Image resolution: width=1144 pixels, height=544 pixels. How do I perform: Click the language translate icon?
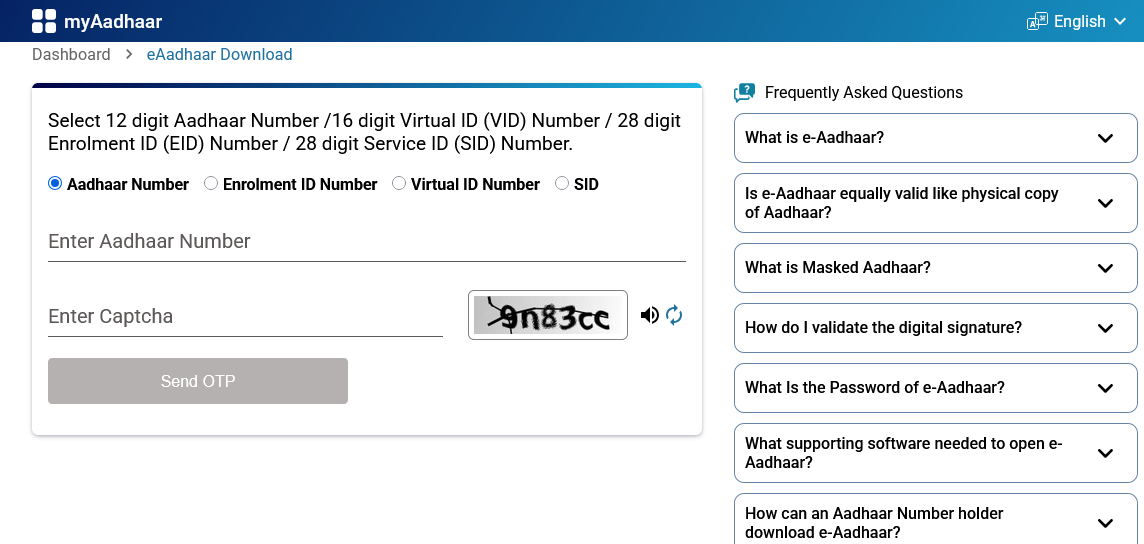coord(1037,21)
